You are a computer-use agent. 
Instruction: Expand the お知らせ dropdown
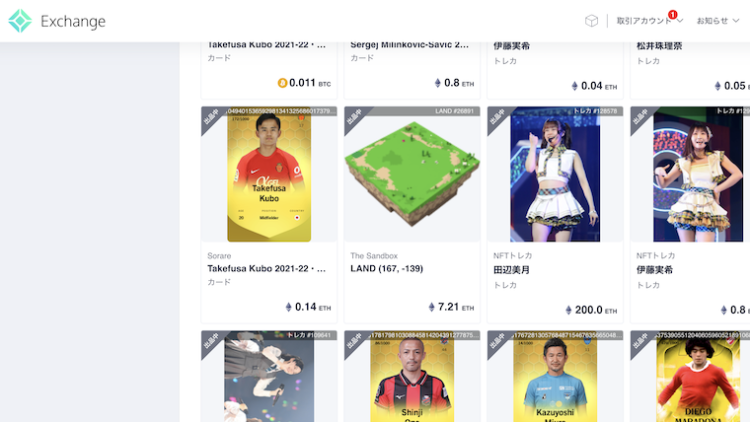click(717, 21)
